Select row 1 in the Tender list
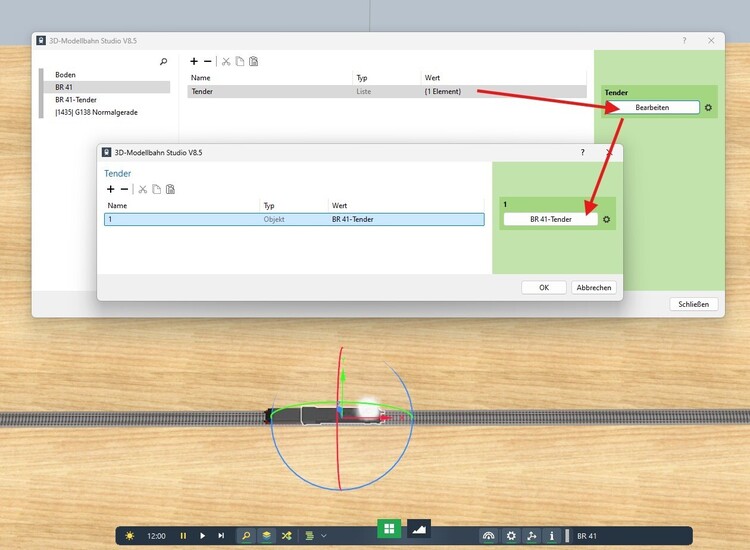The width and height of the screenshot is (750, 550). click(294, 220)
